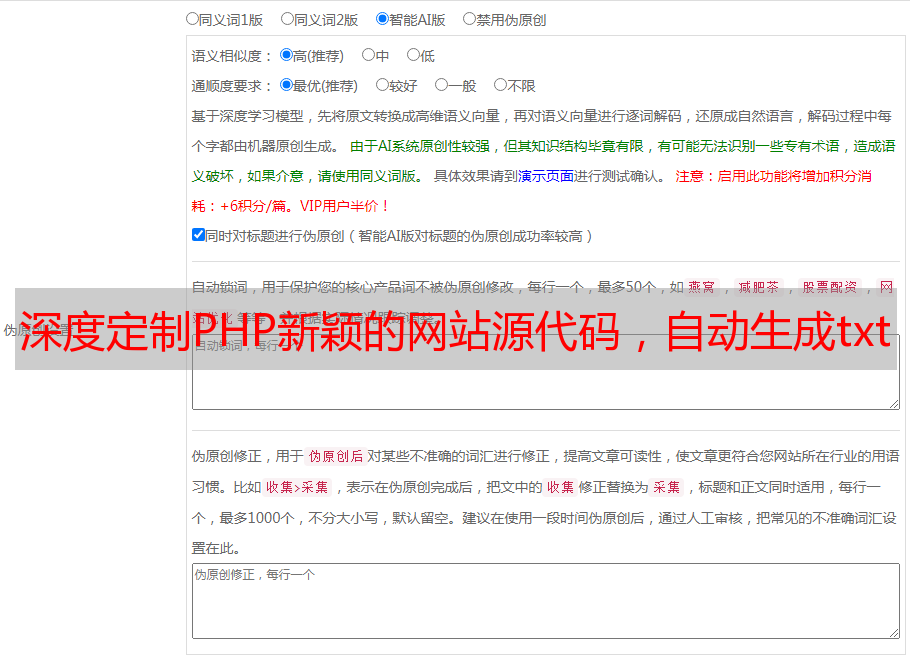Set 通顺度要求 to 最优(推荐)
This screenshot has width=911, height=658.
point(286,85)
